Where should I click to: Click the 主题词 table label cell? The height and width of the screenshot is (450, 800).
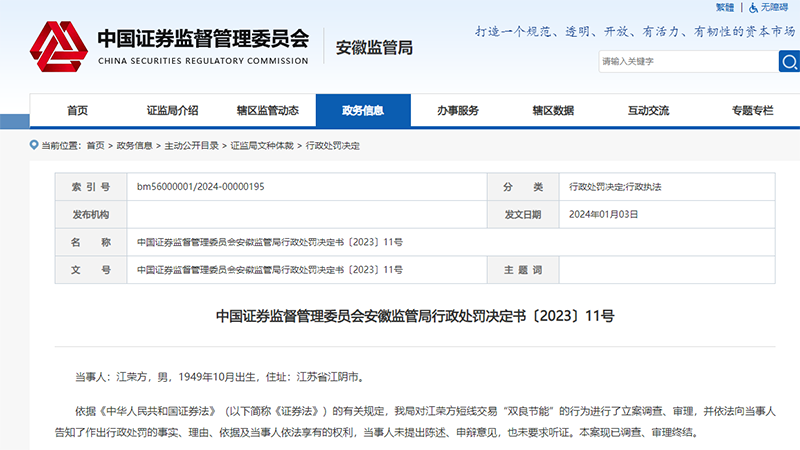click(x=523, y=270)
